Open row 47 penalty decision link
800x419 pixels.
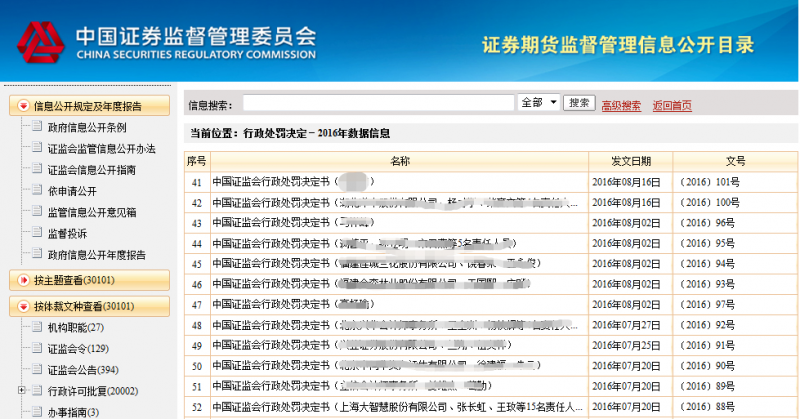pyautogui.click(x=293, y=304)
